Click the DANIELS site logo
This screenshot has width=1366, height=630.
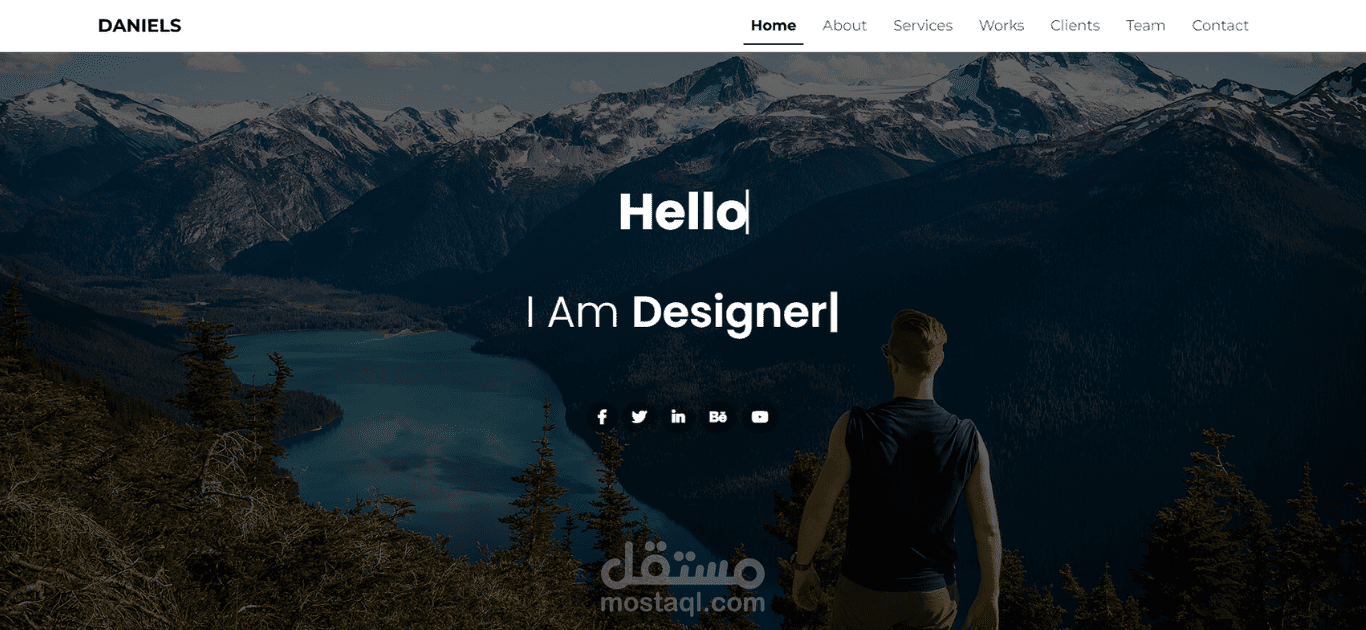(140, 26)
